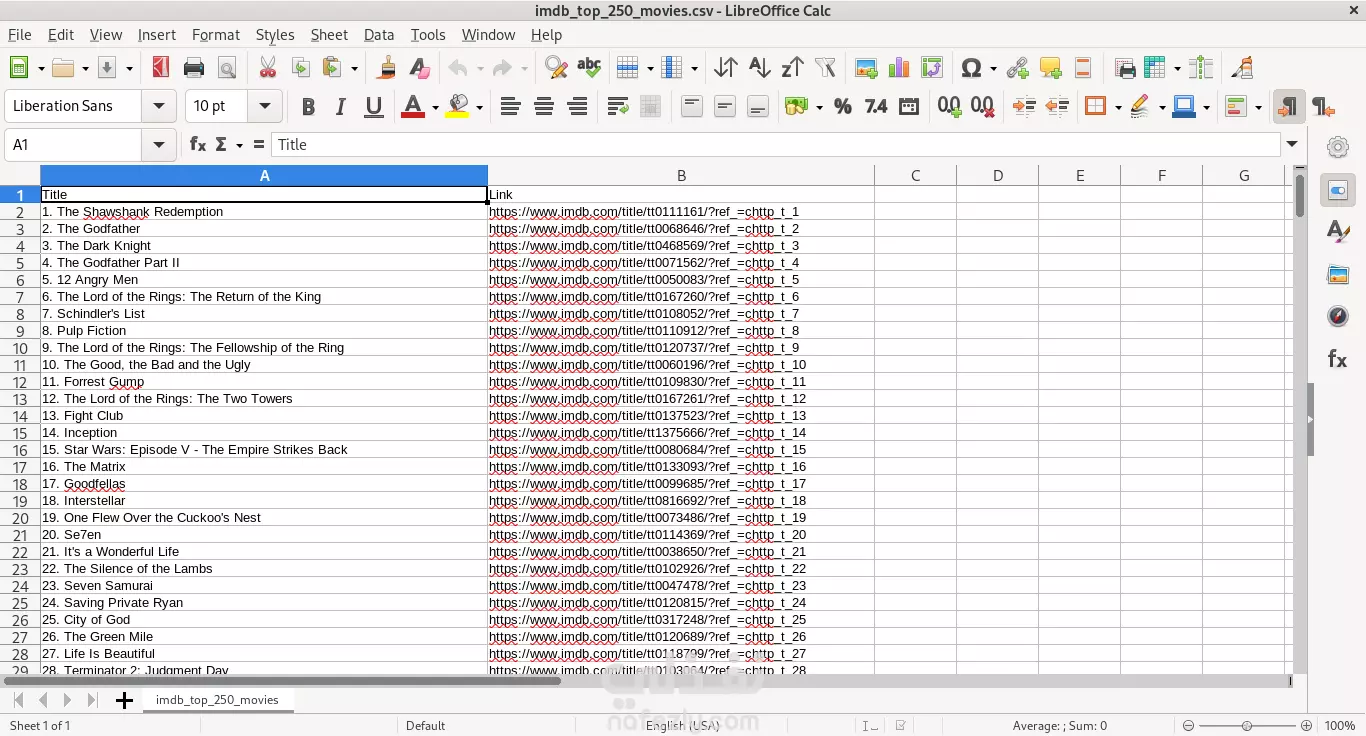Image resolution: width=1366 pixels, height=736 pixels.
Task: Toggle sidebar Properties panel
Action: (x=1338, y=190)
